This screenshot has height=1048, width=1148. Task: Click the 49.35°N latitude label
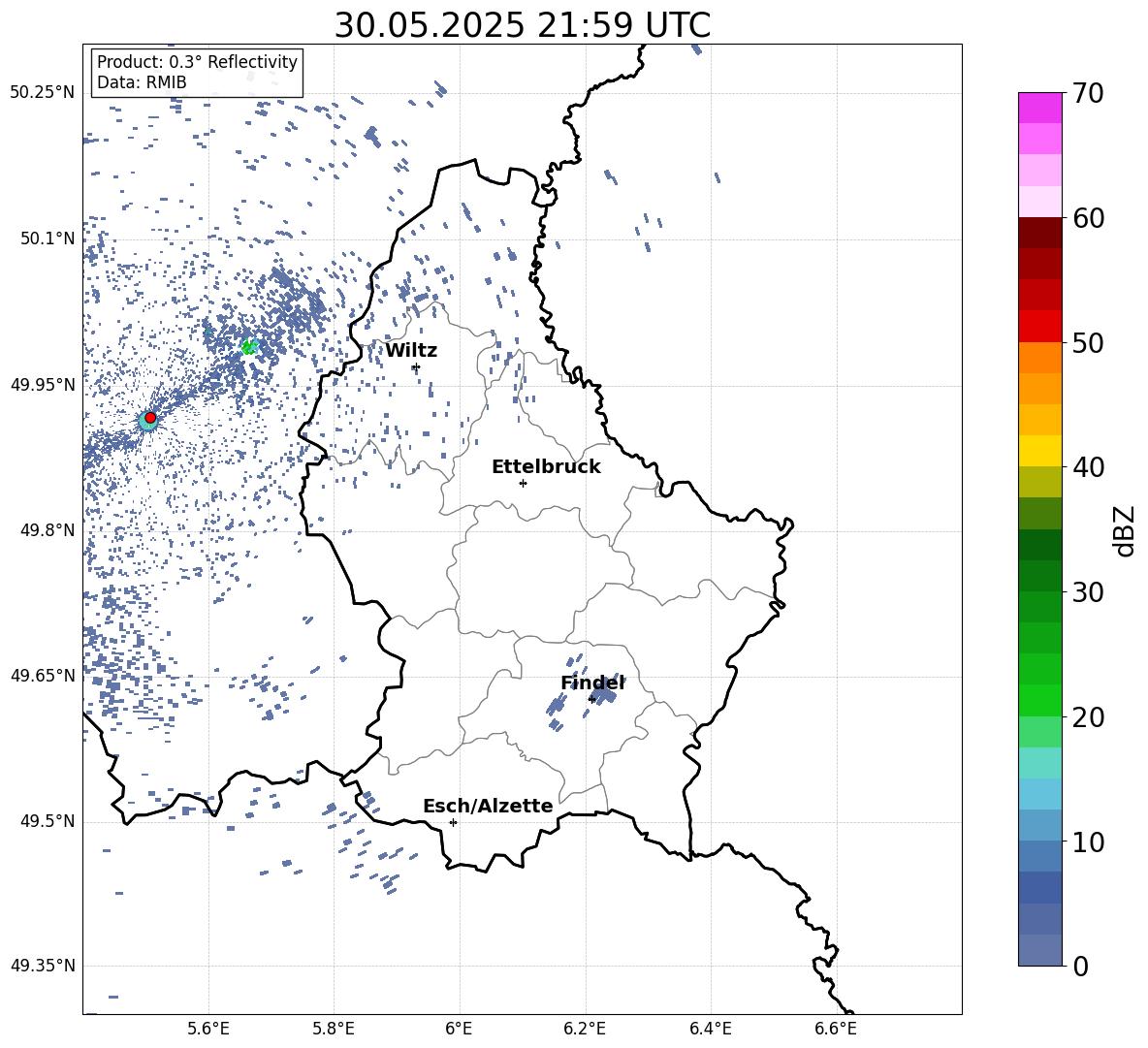click(43, 966)
